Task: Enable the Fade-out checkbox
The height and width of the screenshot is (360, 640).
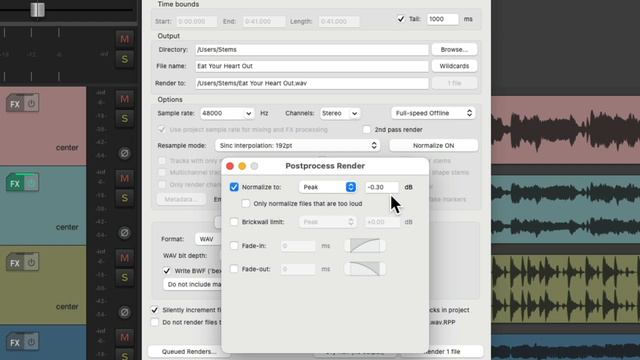Action: coord(234,269)
